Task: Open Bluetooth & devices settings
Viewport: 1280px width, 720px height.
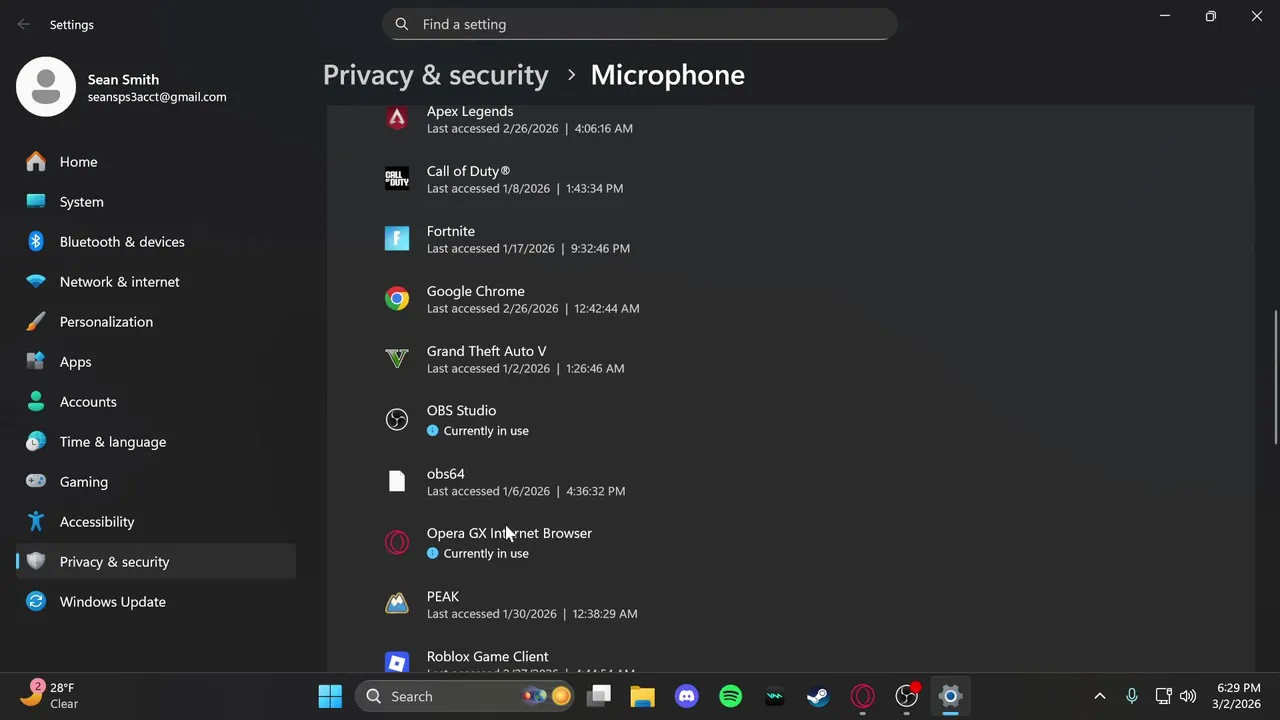Action: [x=156, y=242]
